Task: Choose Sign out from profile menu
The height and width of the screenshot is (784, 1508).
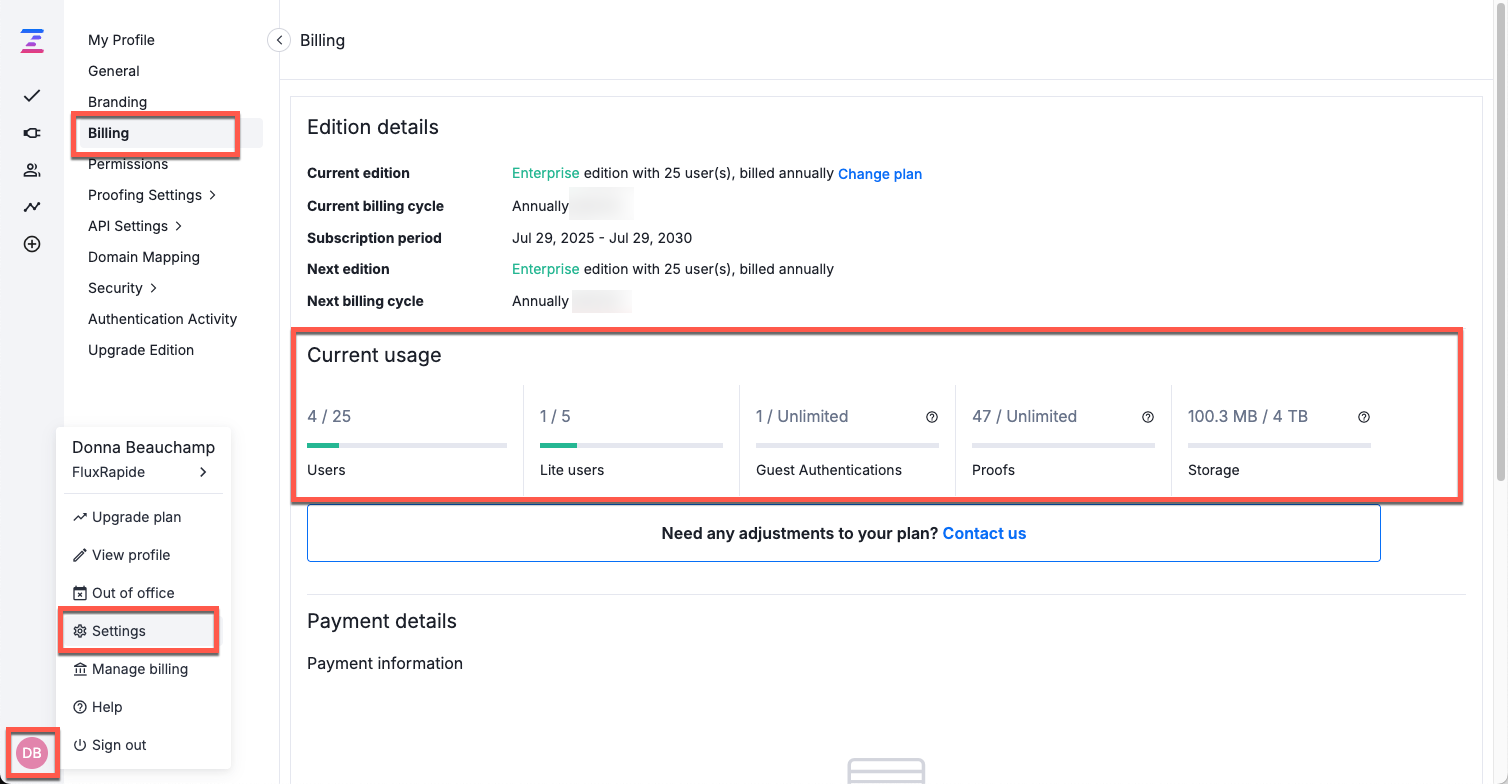Action: [118, 745]
